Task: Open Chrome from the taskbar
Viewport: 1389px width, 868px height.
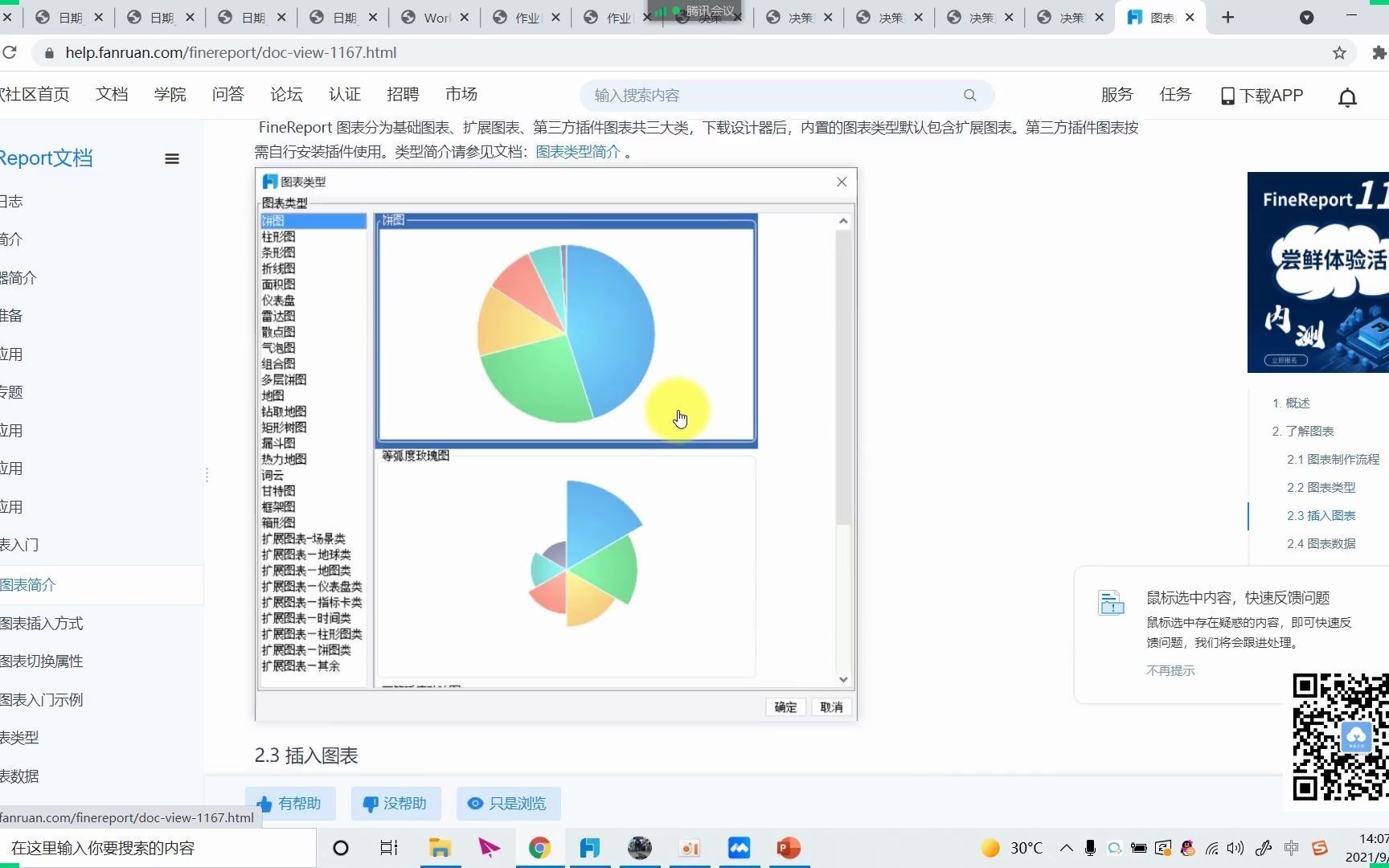Action: coord(539,848)
